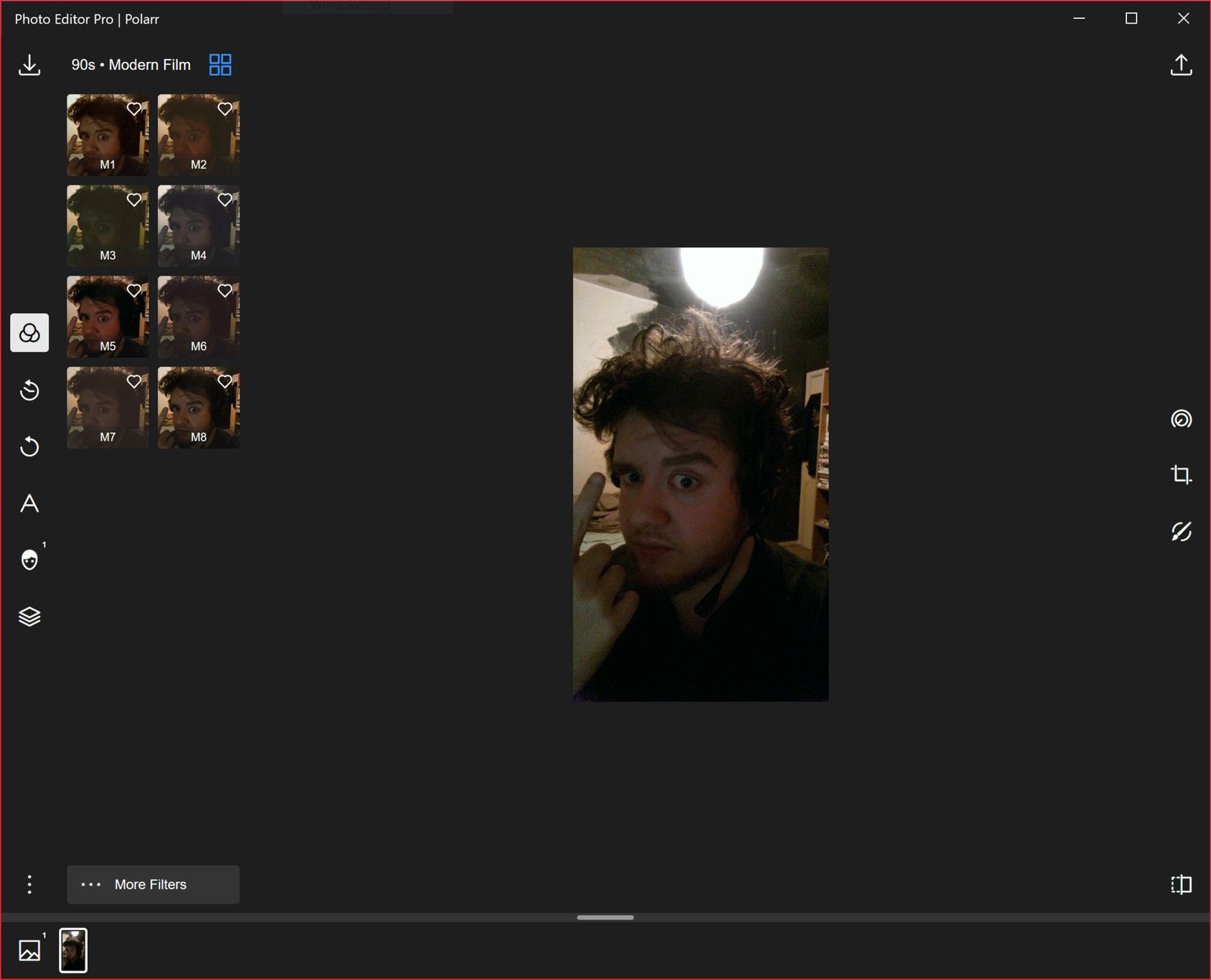The height and width of the screenshot is (980, 1211).
Task: Favorite the M8 filter
Action: [224, 381]
